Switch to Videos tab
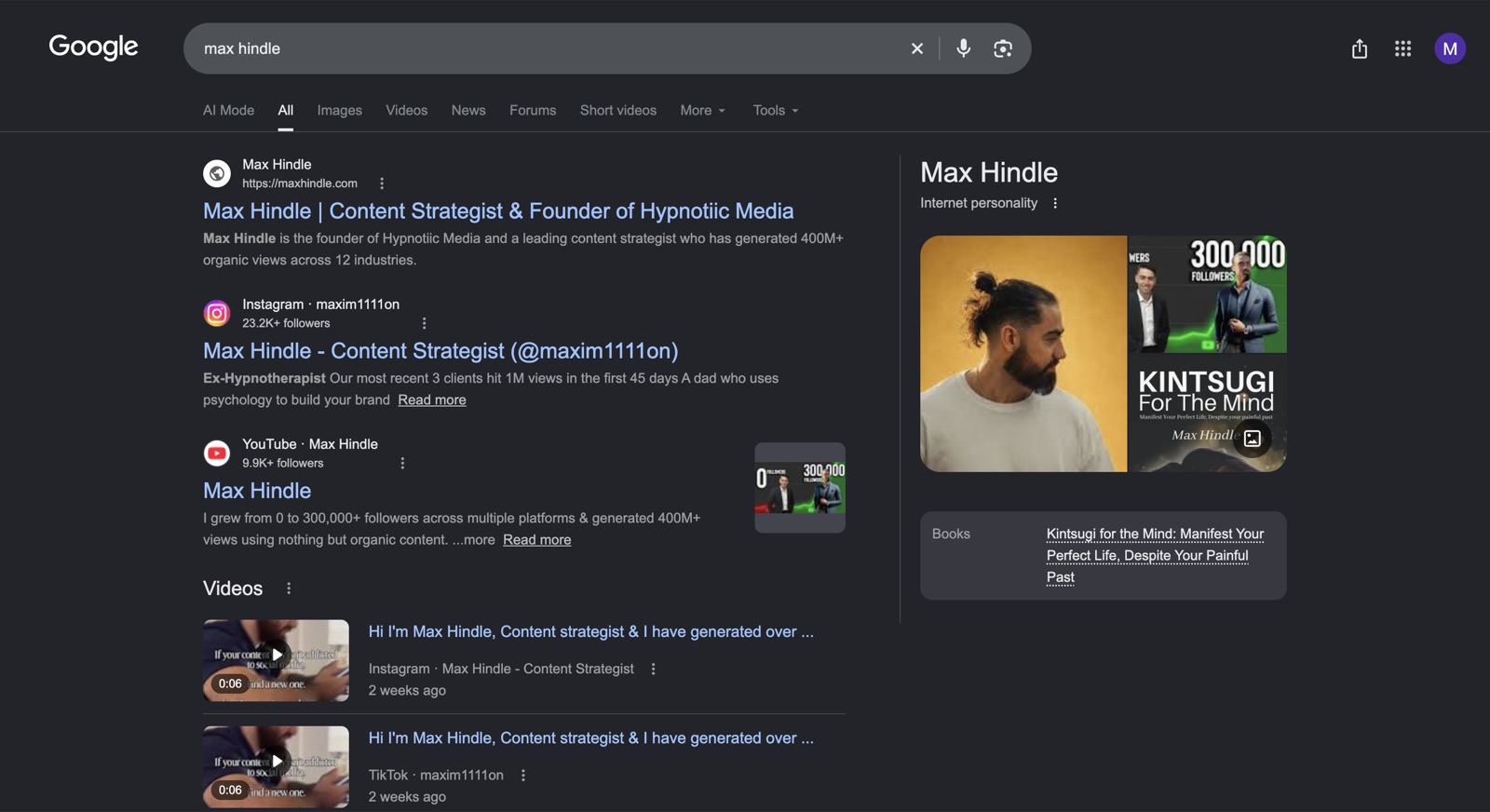The image size is (1490, 812). 407,110
